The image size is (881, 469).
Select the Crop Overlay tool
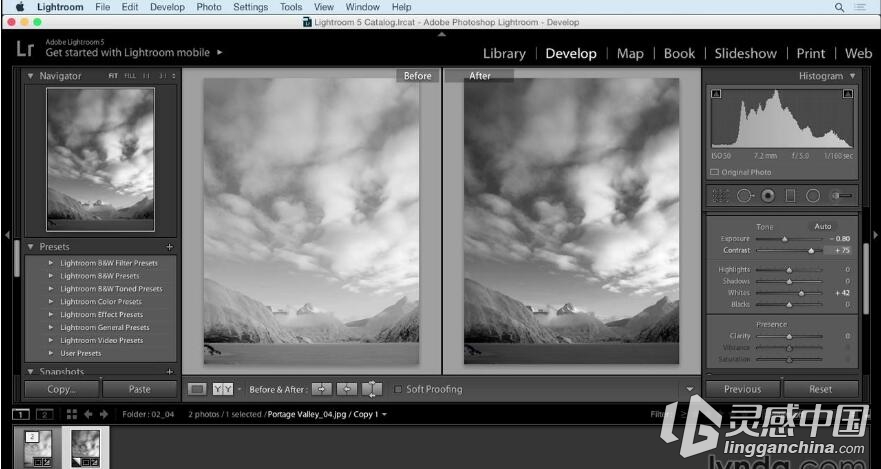pyautogui.click(x=720, y=195)
